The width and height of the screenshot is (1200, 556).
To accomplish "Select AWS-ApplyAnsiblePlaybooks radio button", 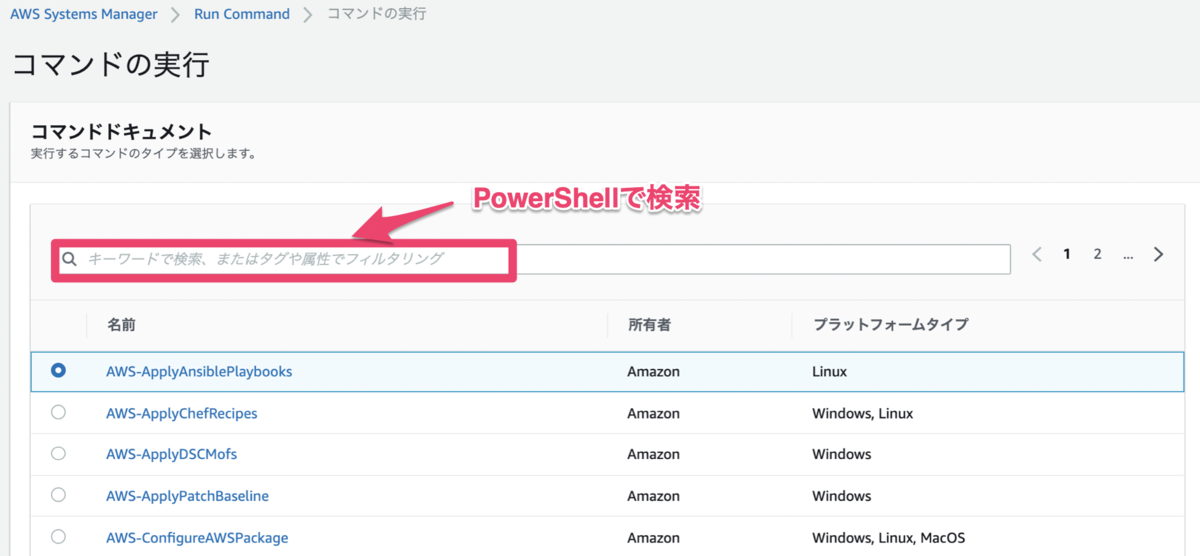I will pyautogui.click(x=58, y=370).
